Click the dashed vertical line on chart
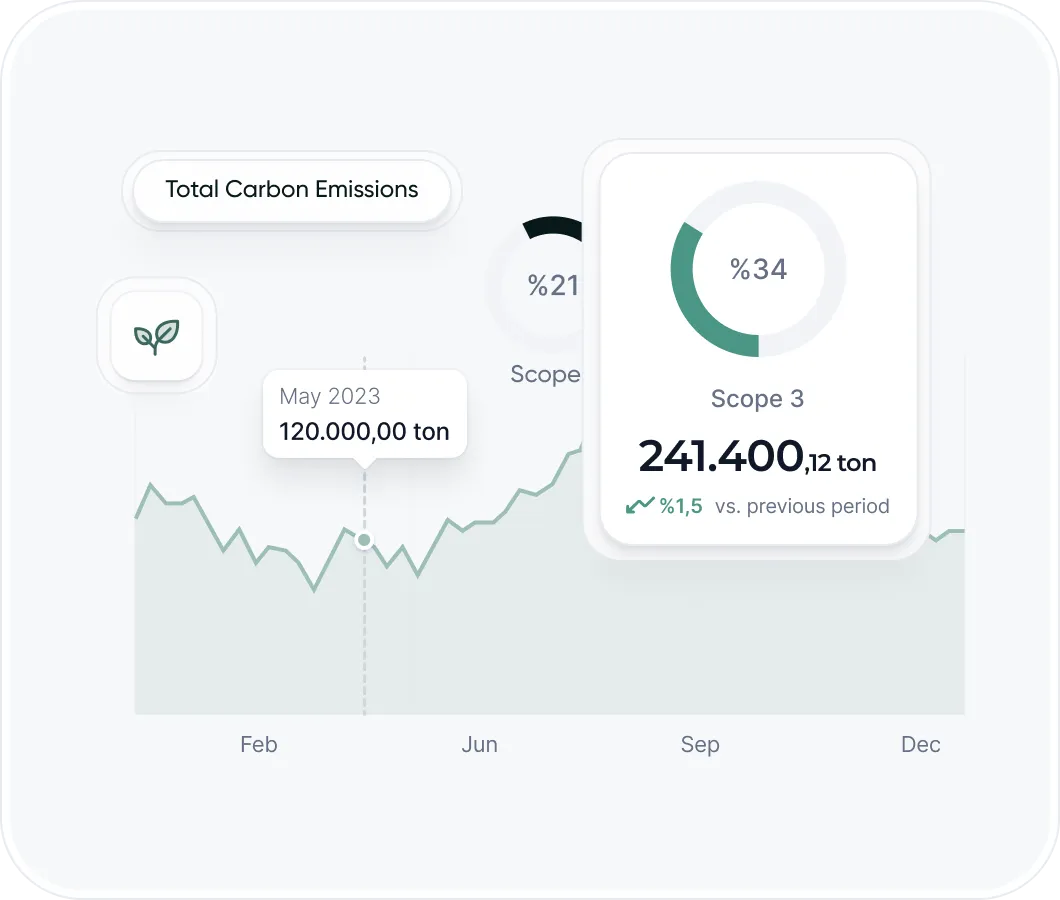The height and width of the screenshot is (900, 1060). [x=364, y=640]
